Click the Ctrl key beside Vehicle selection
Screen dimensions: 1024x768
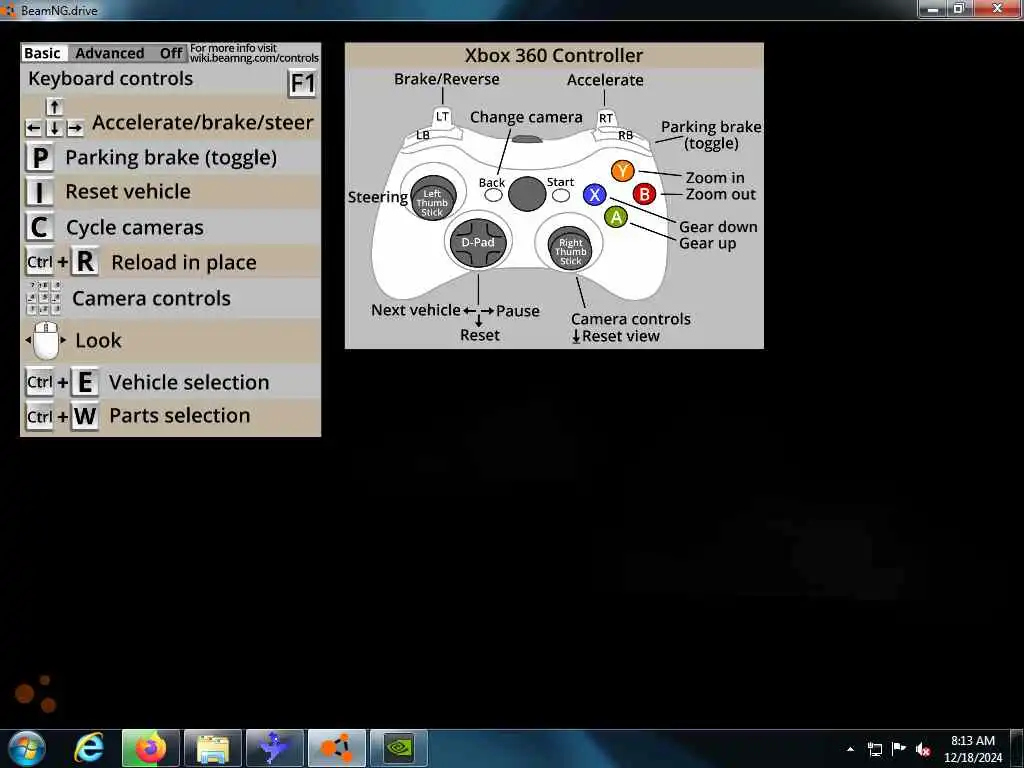[40, 382]
